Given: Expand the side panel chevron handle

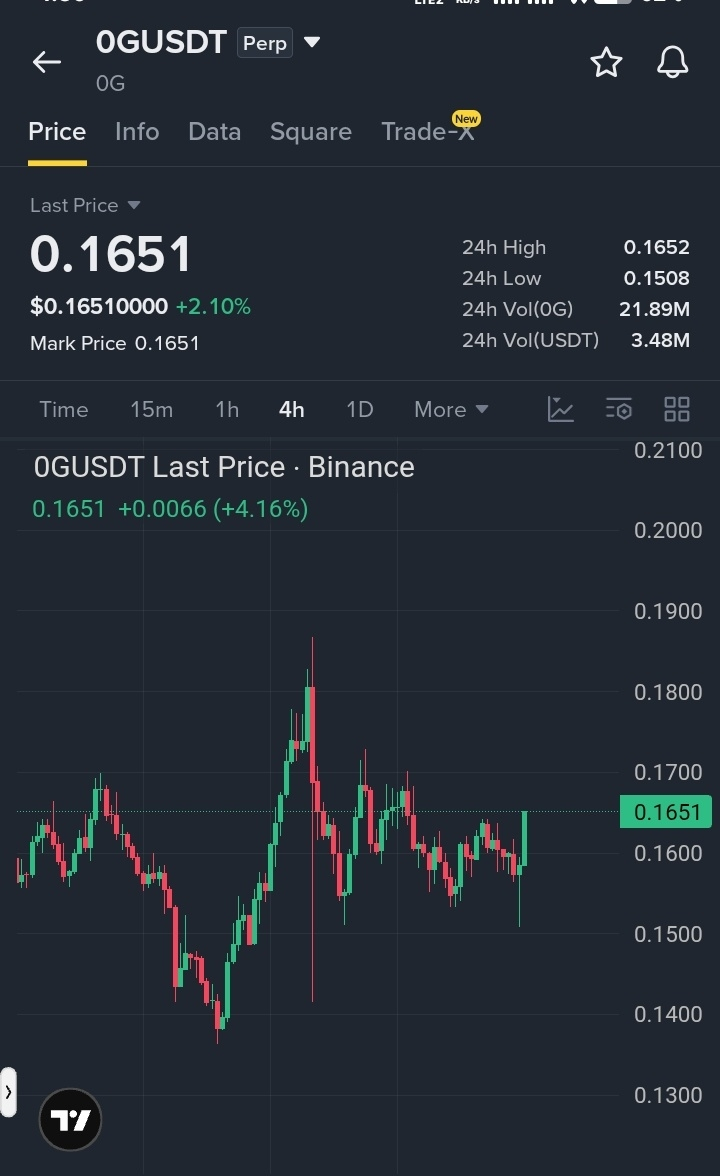Looking at the screenshot, I should (x=8, y=1092).
